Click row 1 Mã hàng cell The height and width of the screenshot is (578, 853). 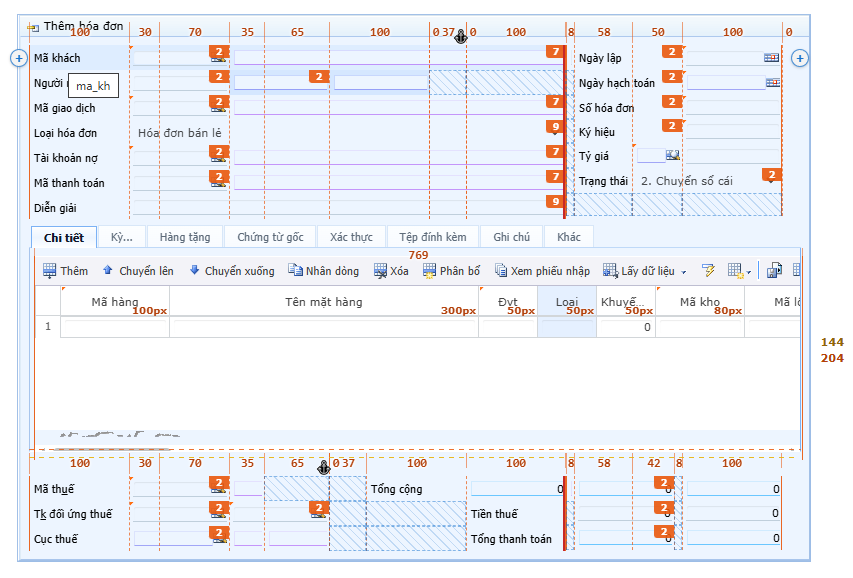pos(115,327)
